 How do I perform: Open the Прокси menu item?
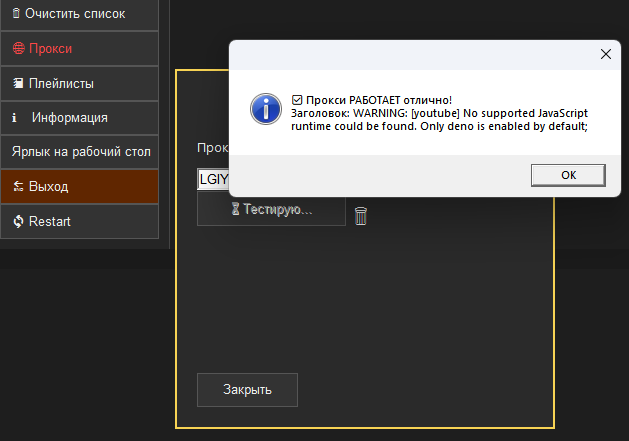click(79, 49)
